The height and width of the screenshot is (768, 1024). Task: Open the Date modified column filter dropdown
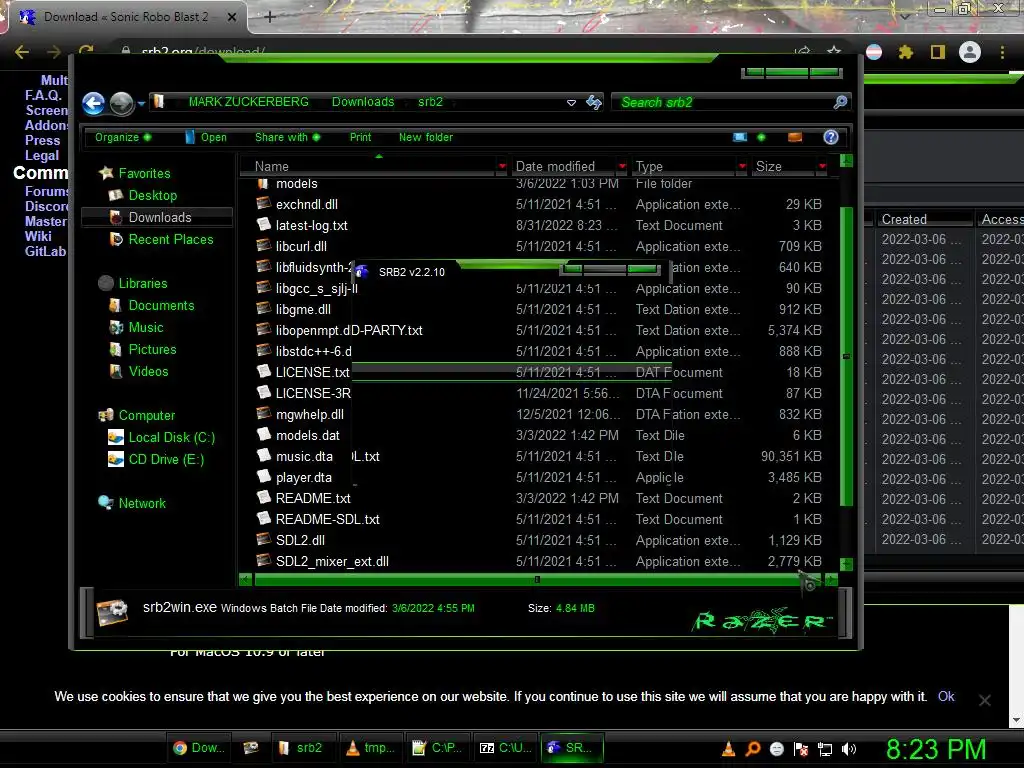coord(622,167)
